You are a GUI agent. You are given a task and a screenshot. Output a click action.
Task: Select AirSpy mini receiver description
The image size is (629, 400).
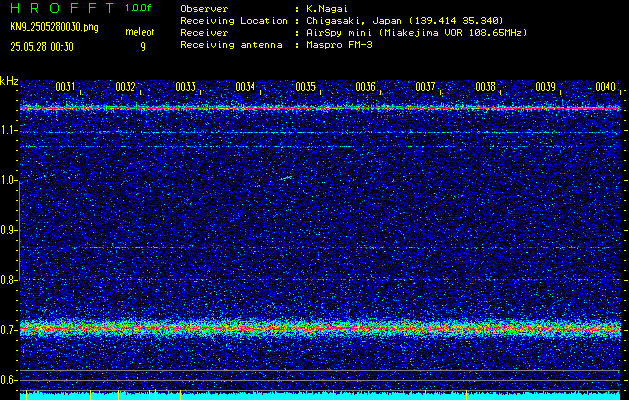[x=417, y=33]
